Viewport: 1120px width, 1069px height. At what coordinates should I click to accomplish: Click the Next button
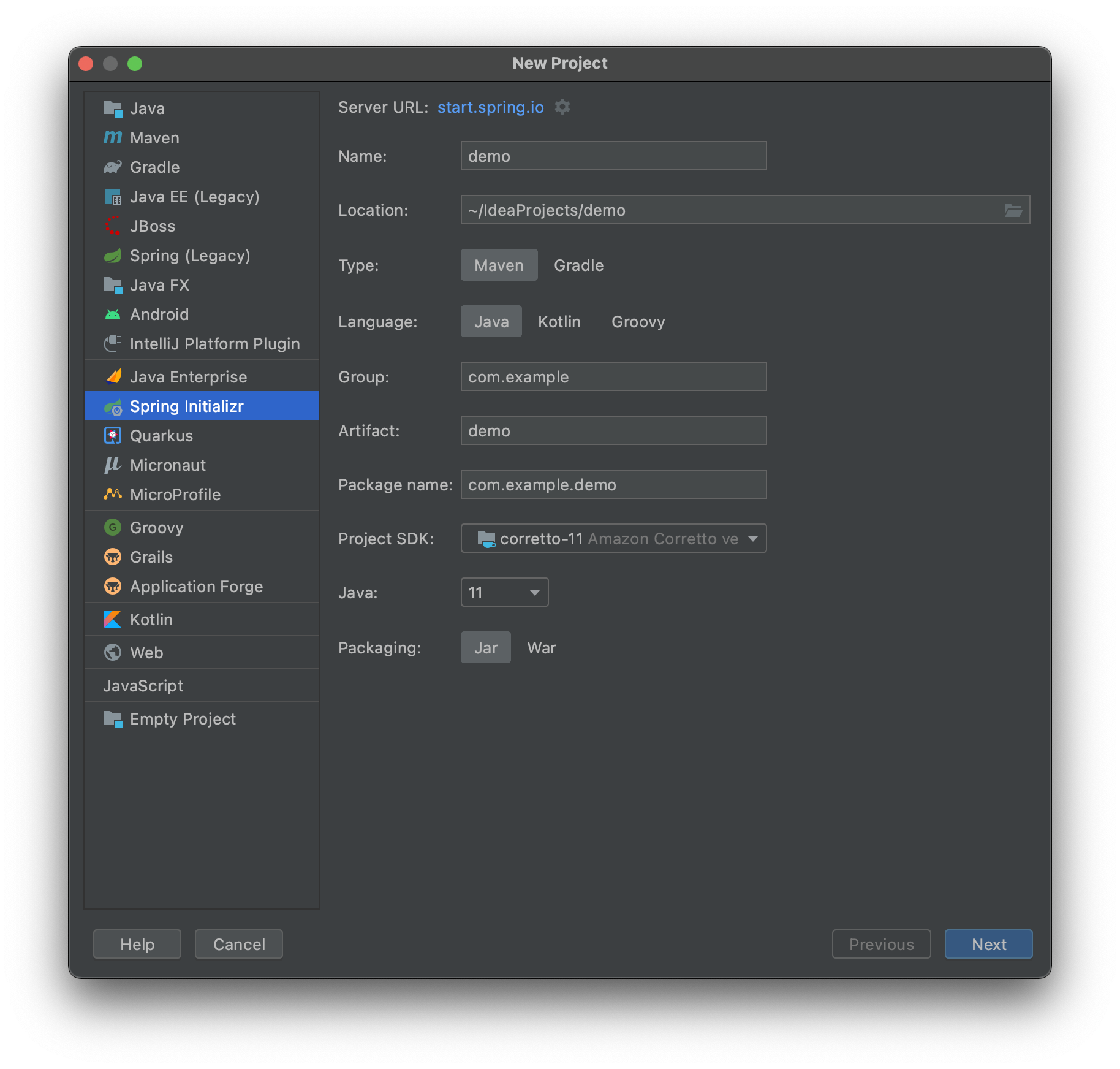tap(989, 945)
